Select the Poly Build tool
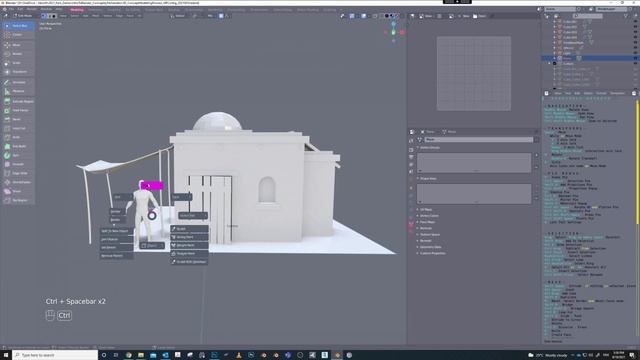 [x=19, y=146]
